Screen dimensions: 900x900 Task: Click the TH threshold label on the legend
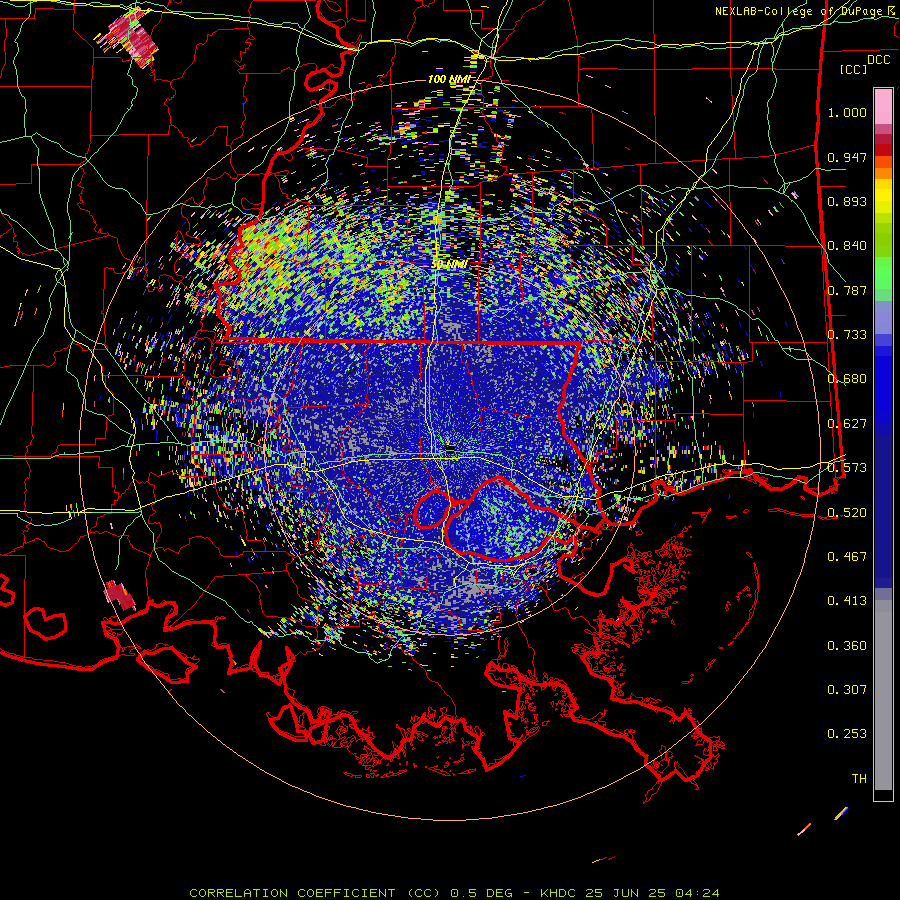pos(859,778)
